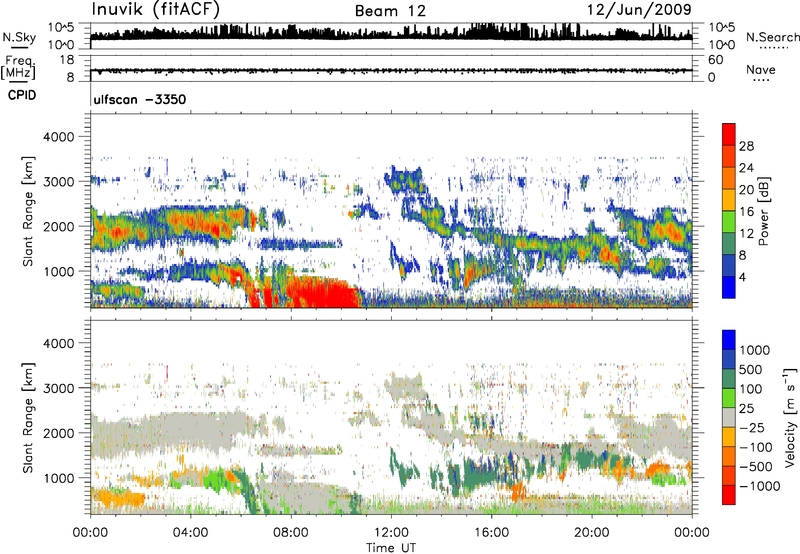Click the "20:00" time tick label
The width and height of the screenshot is (800, 554).
(x=592, y=533)
